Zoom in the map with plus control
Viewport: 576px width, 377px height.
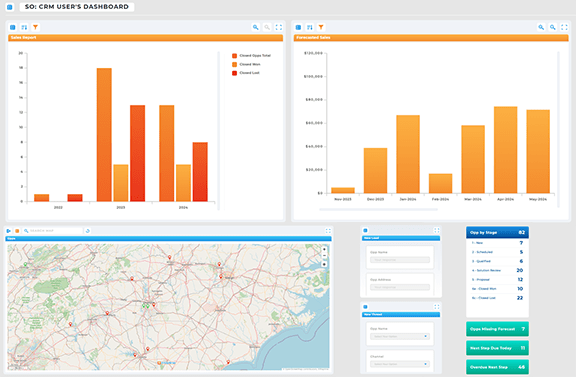point(324,249)
